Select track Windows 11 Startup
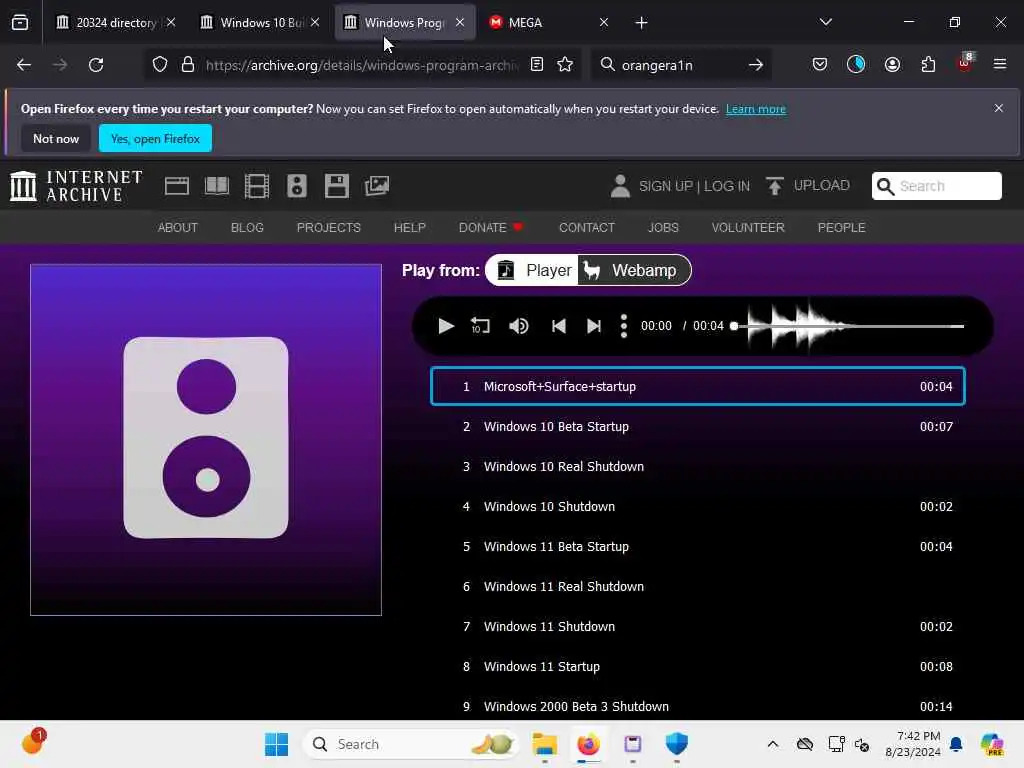The width and height of the screenshot is (1024, 768). pyautogui.click(x=697, y=667)
